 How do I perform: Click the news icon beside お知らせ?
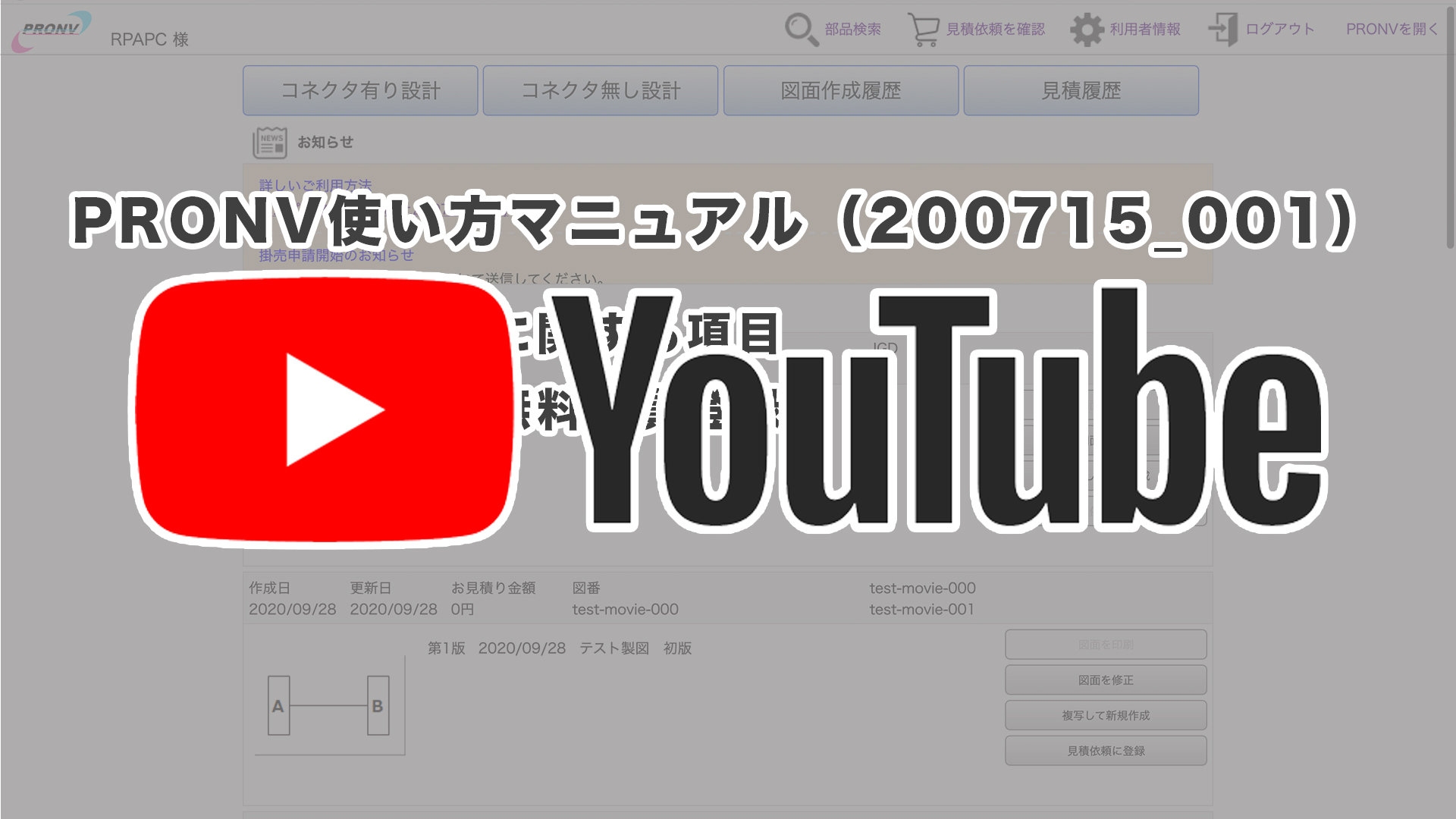[270, 142]
